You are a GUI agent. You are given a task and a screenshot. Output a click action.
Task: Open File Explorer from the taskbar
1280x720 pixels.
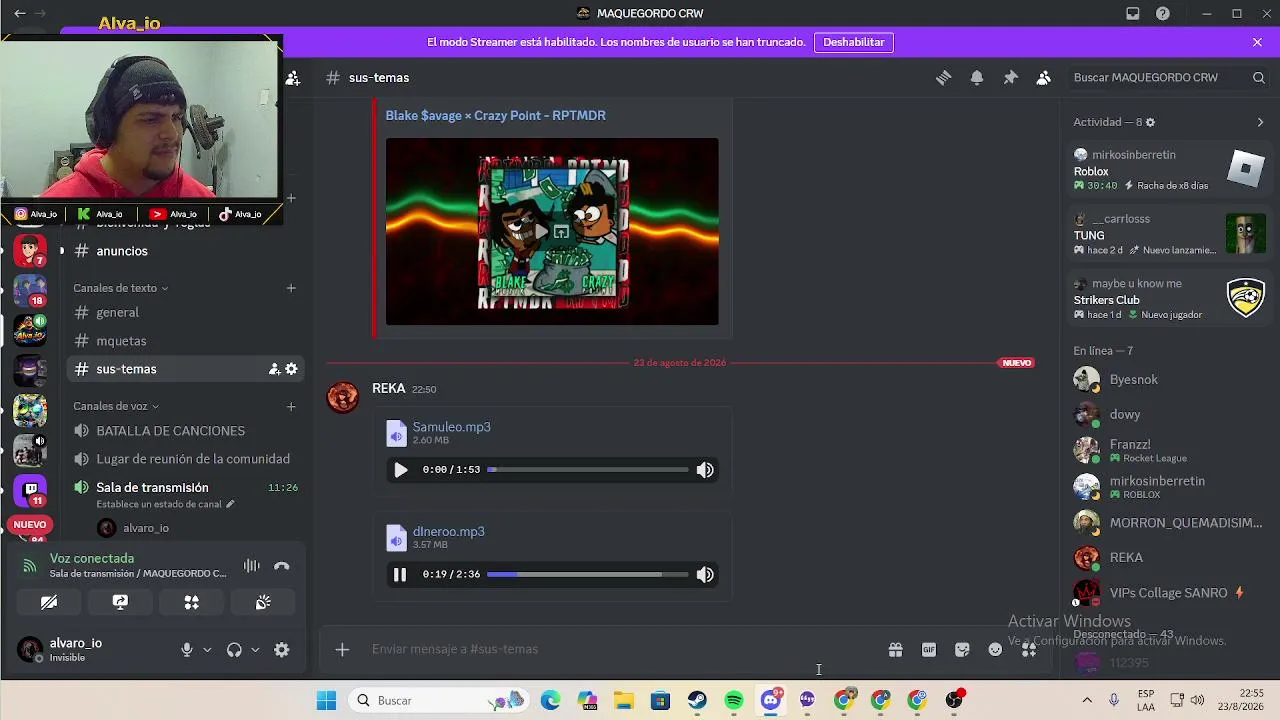624,701
